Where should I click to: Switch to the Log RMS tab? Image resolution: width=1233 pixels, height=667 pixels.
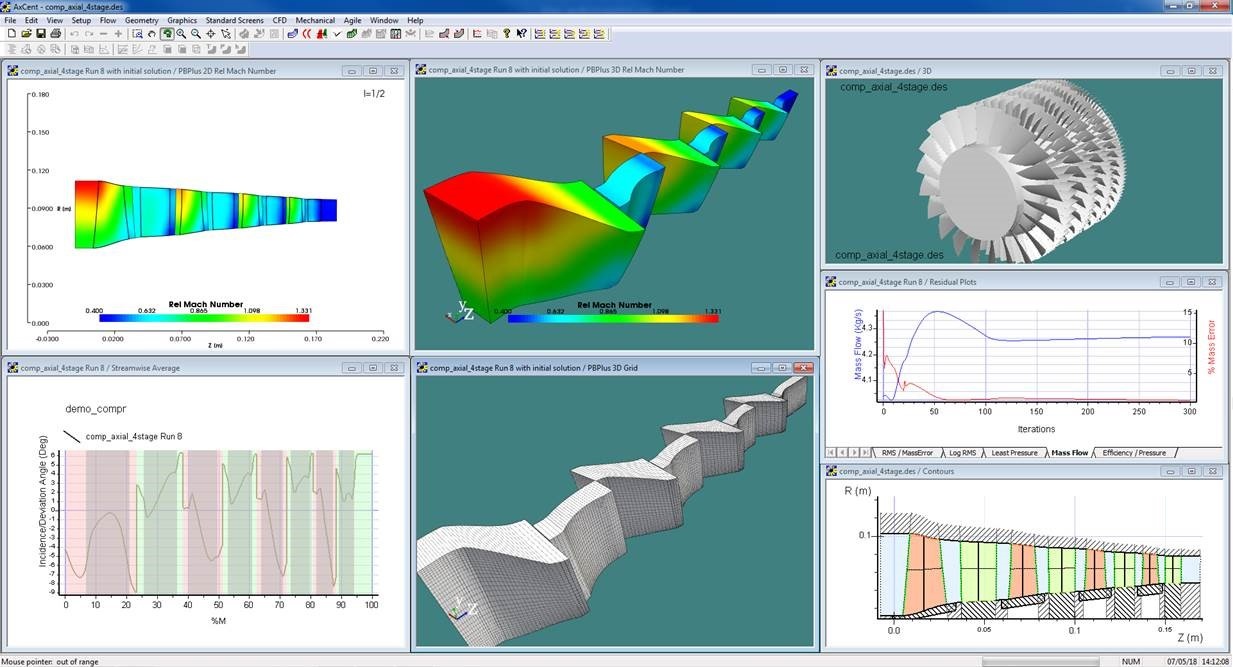pyautogui.click(x=962, y=452)
